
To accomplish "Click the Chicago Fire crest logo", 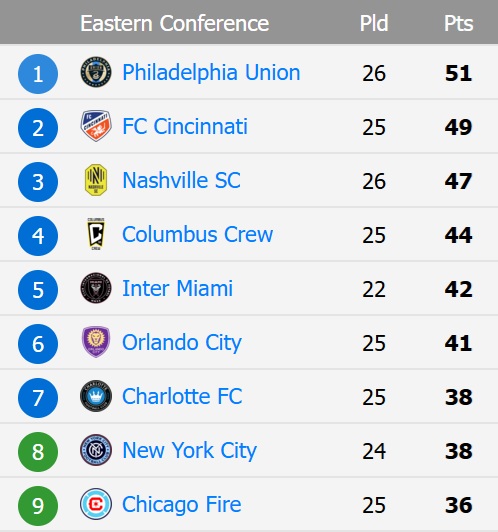I will [x=96, y=504].
